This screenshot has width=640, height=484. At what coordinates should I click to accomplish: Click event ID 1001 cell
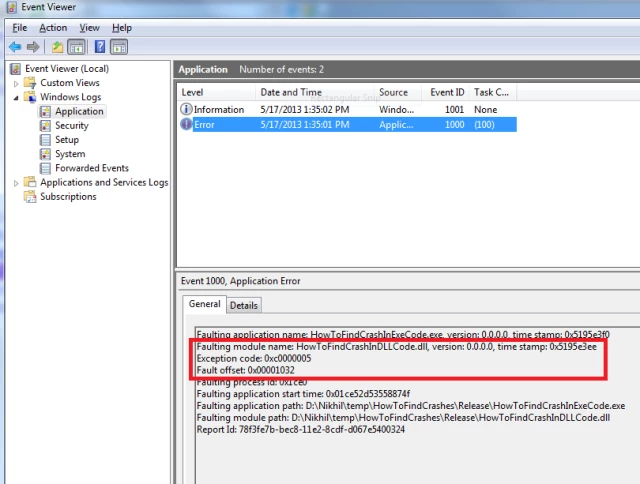(454, 109)
